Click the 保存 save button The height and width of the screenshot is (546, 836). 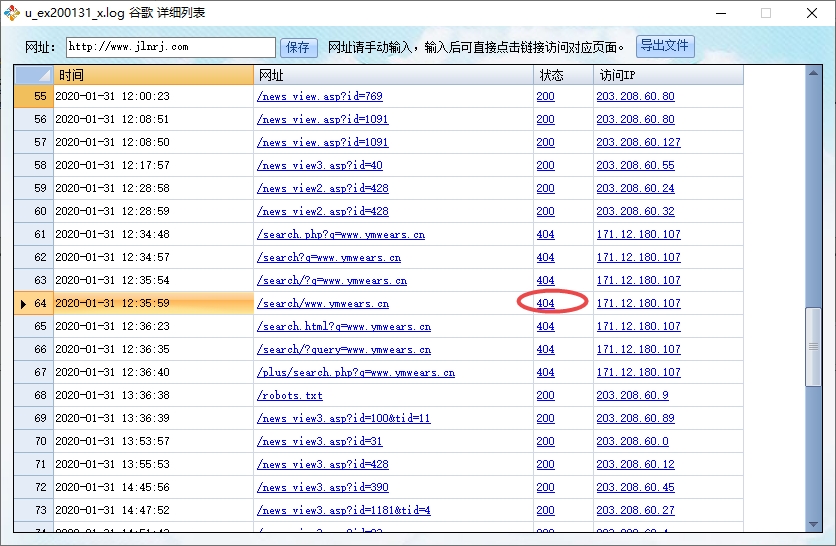pyautogui.click(x=298, y=47)
